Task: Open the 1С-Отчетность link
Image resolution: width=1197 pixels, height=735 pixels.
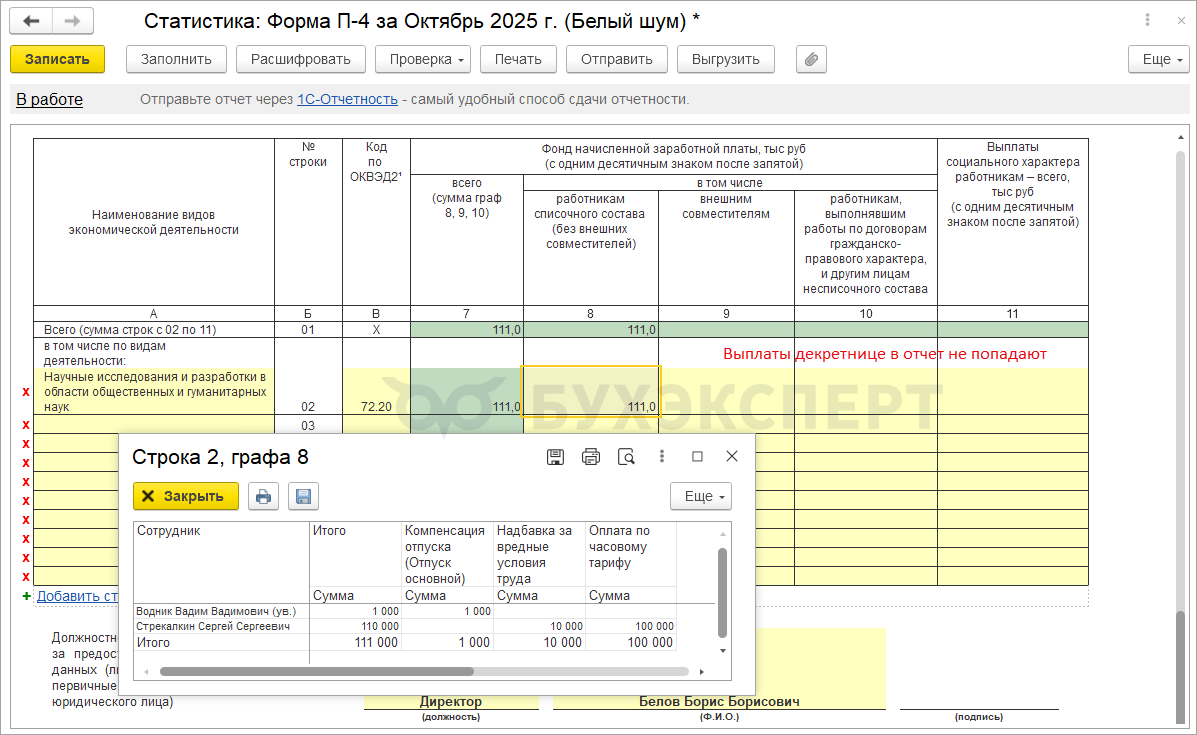Action: (347, 99)
